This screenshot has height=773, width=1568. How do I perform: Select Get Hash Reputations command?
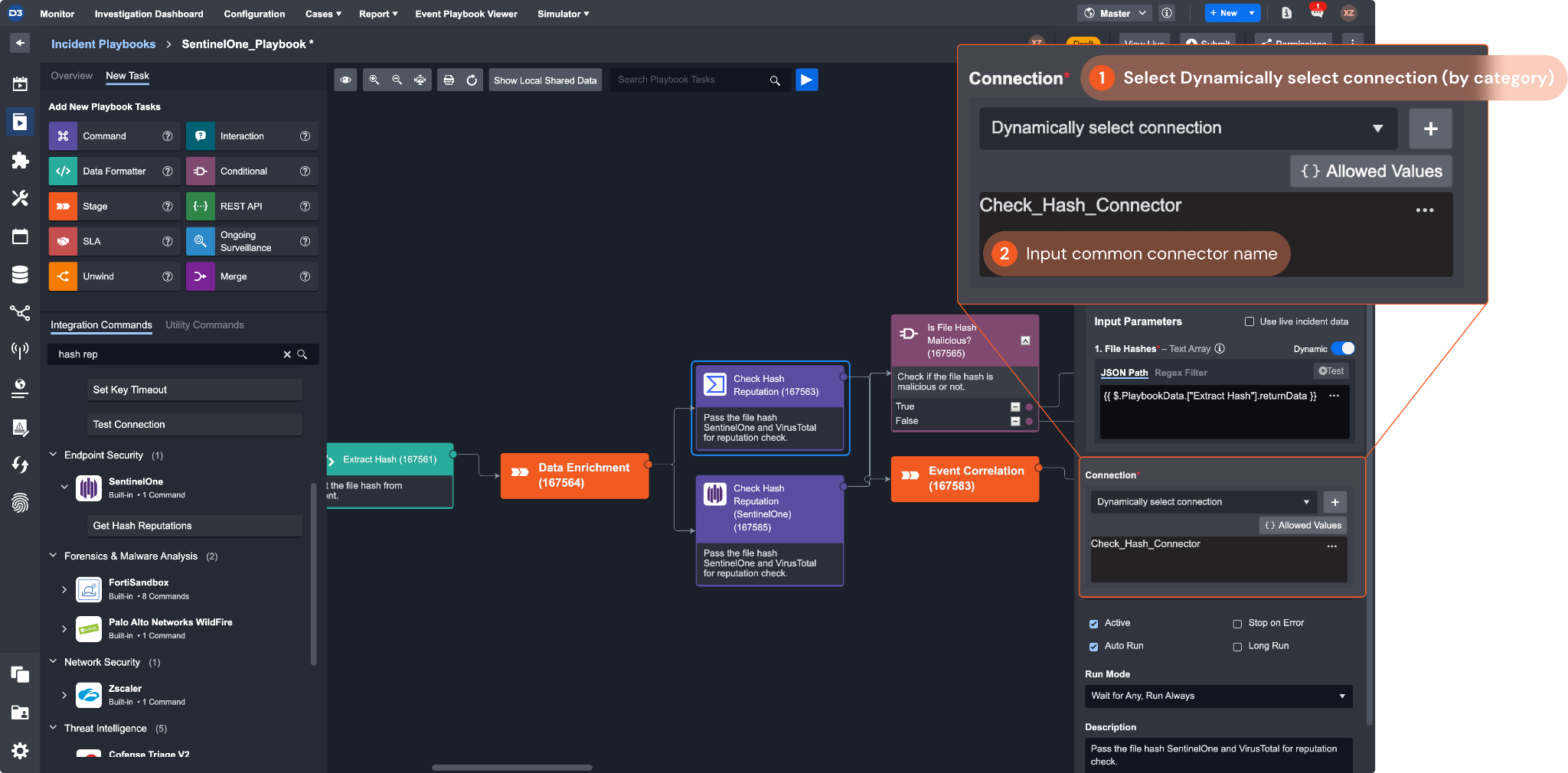(x=194, y=526)
